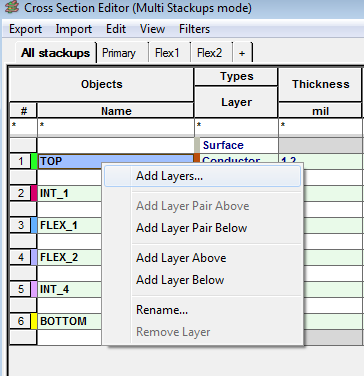This screenshot has height=376, width=364.
Task: Open the Export menu
Action: pyautogui.click(x=25, y=29)
